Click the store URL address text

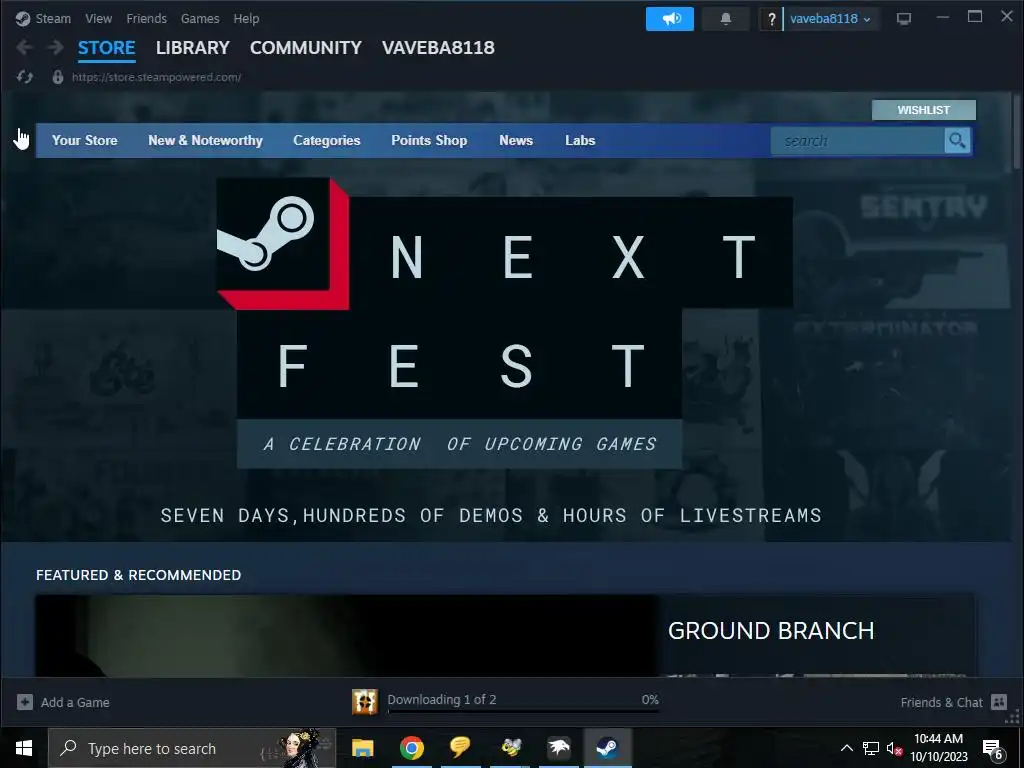156,77
